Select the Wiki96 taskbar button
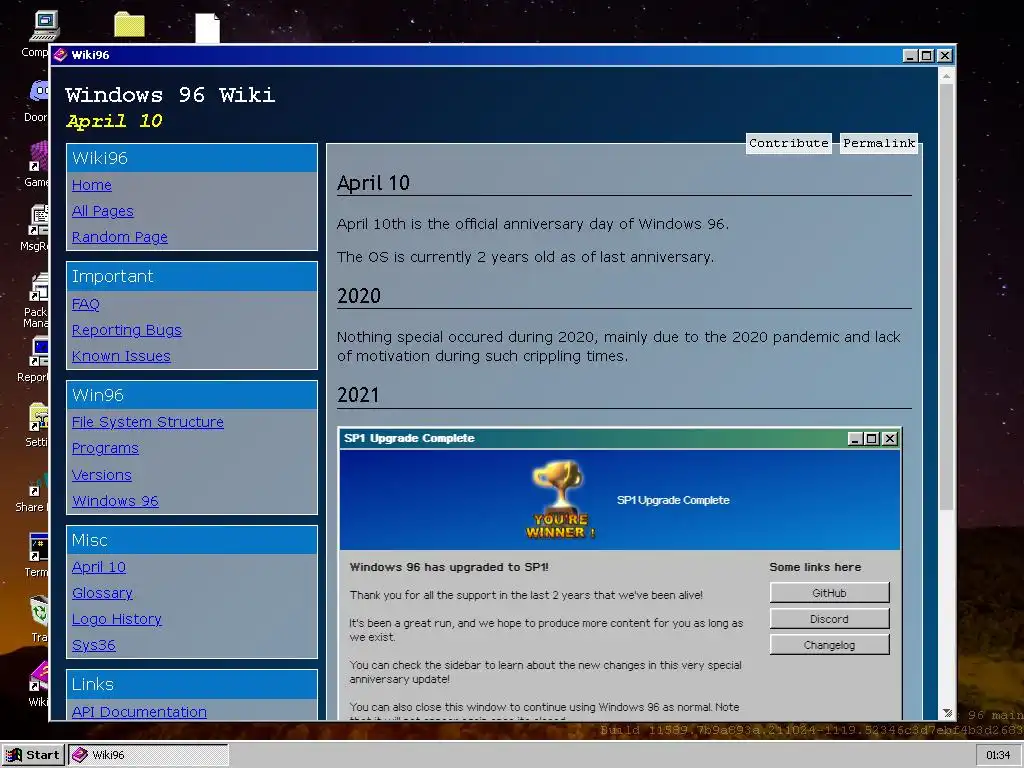Image resolution: width=1024 pixels, height=768 pixels. point(148,755)
